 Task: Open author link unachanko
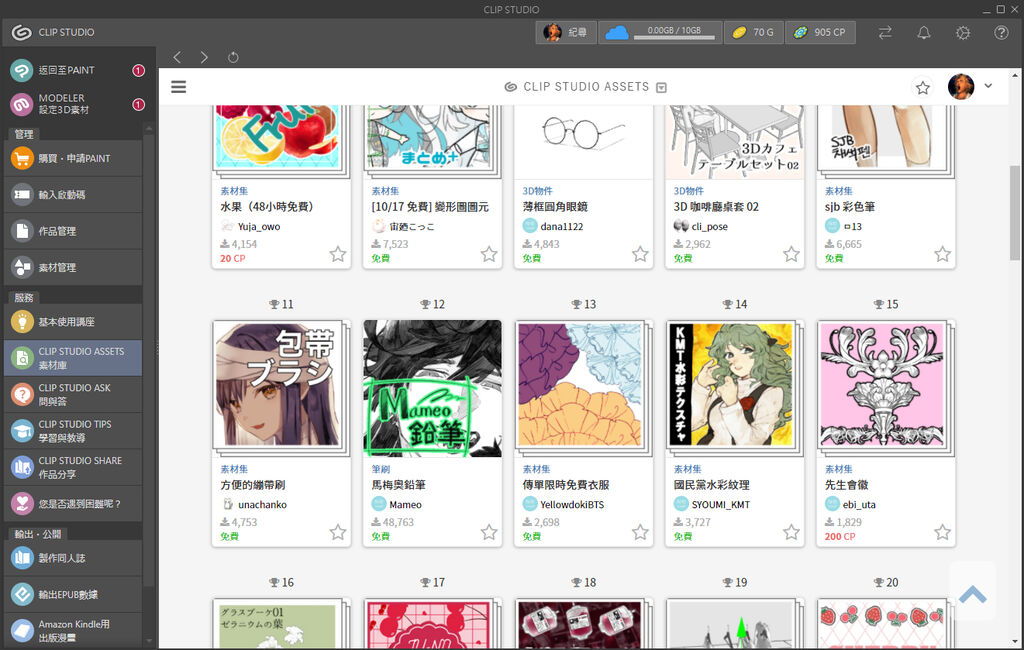pos(262,504)
